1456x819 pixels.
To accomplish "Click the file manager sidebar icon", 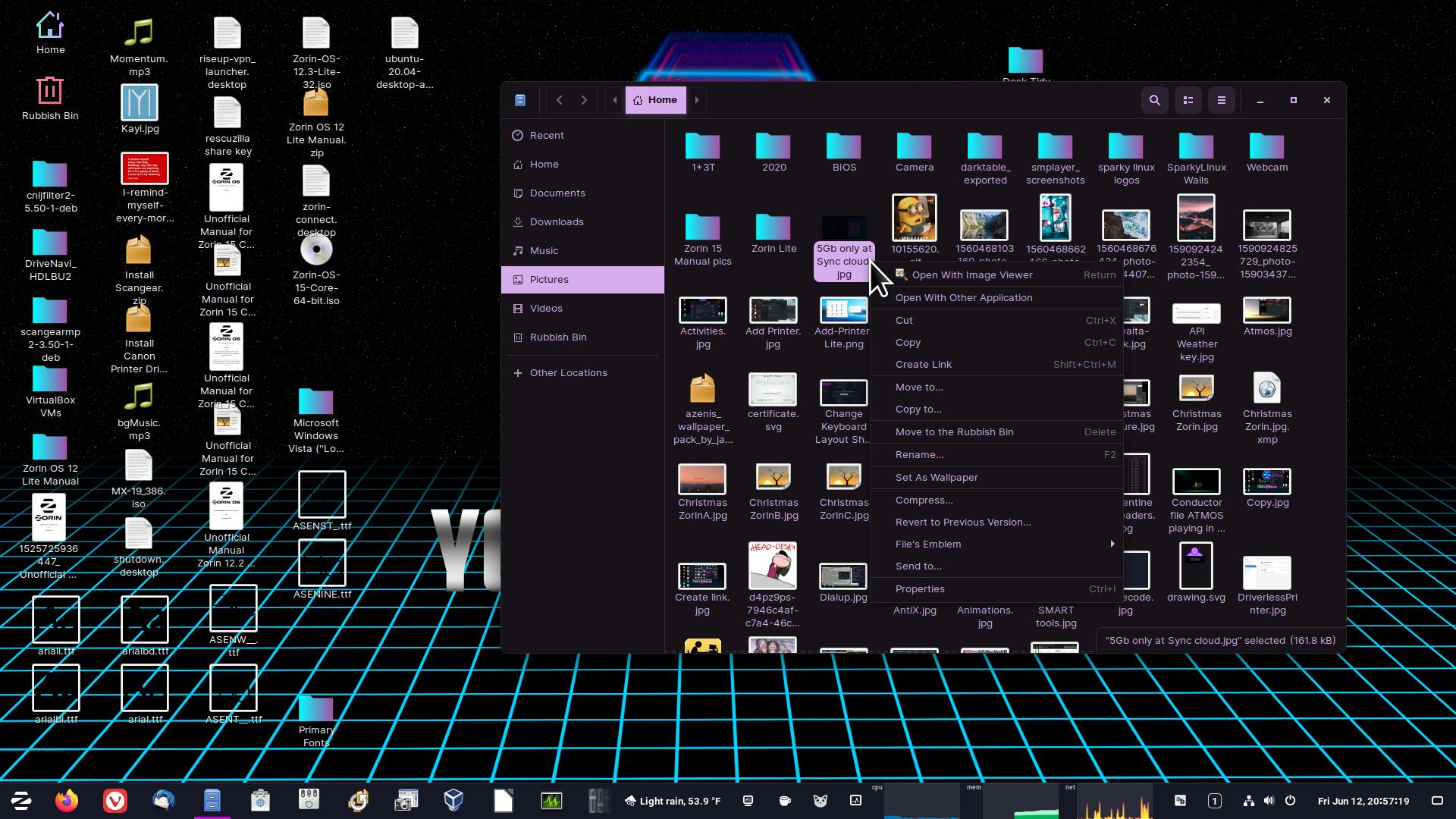I will coord(520,100).
